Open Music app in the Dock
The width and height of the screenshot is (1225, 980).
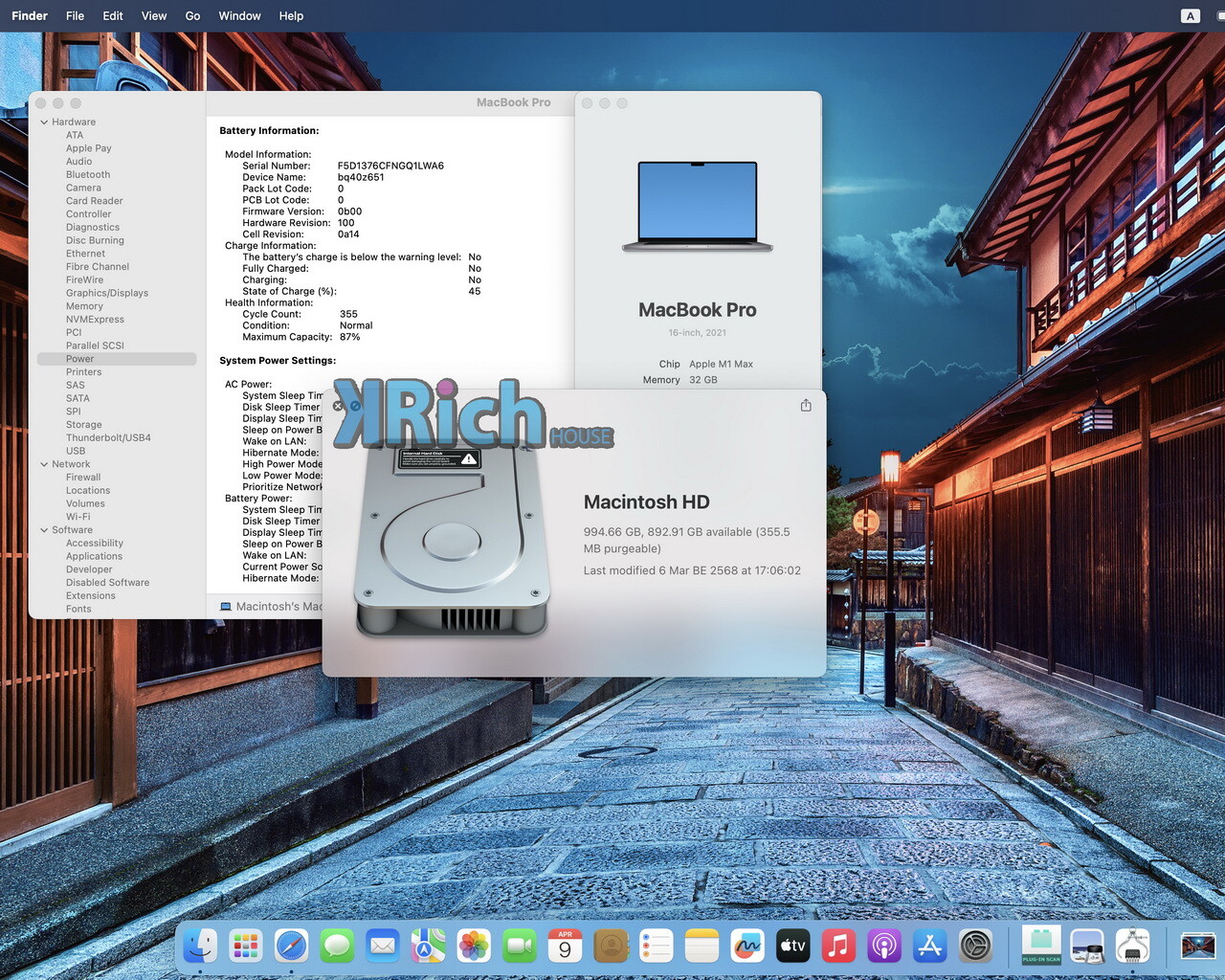click(x=838, y=947)
